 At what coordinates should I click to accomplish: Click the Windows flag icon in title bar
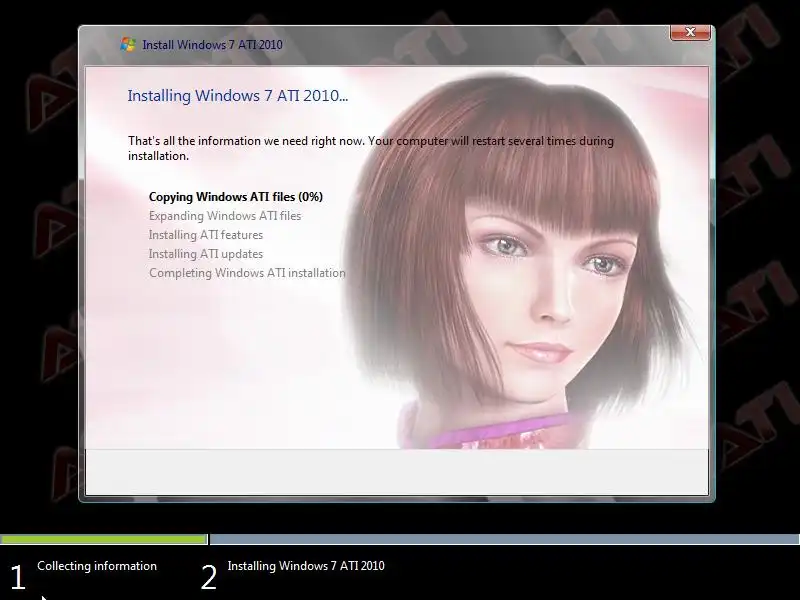[x=128, y=44]
